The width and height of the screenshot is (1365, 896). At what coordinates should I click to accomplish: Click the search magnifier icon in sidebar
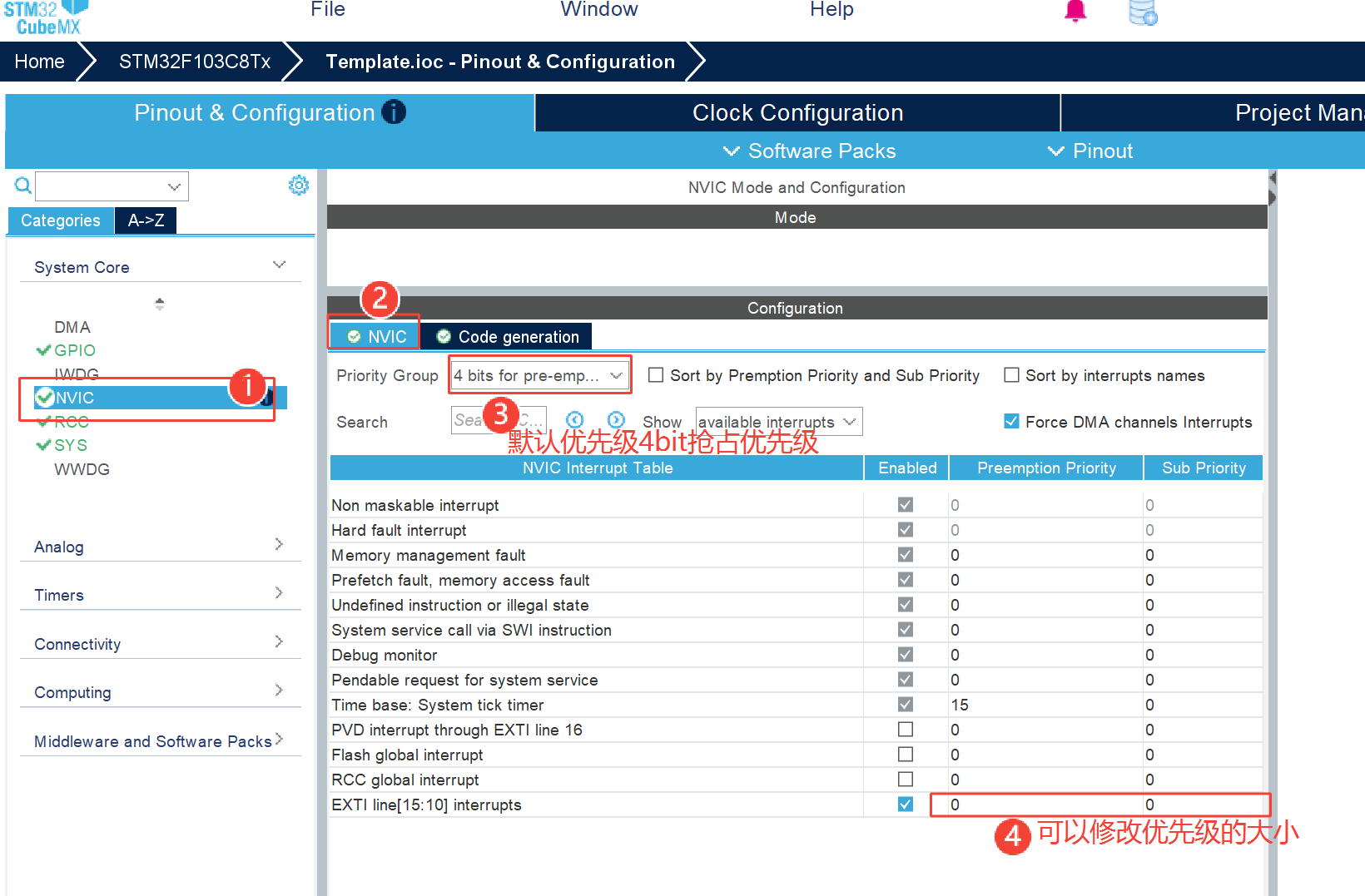click(x=23, y=186)
